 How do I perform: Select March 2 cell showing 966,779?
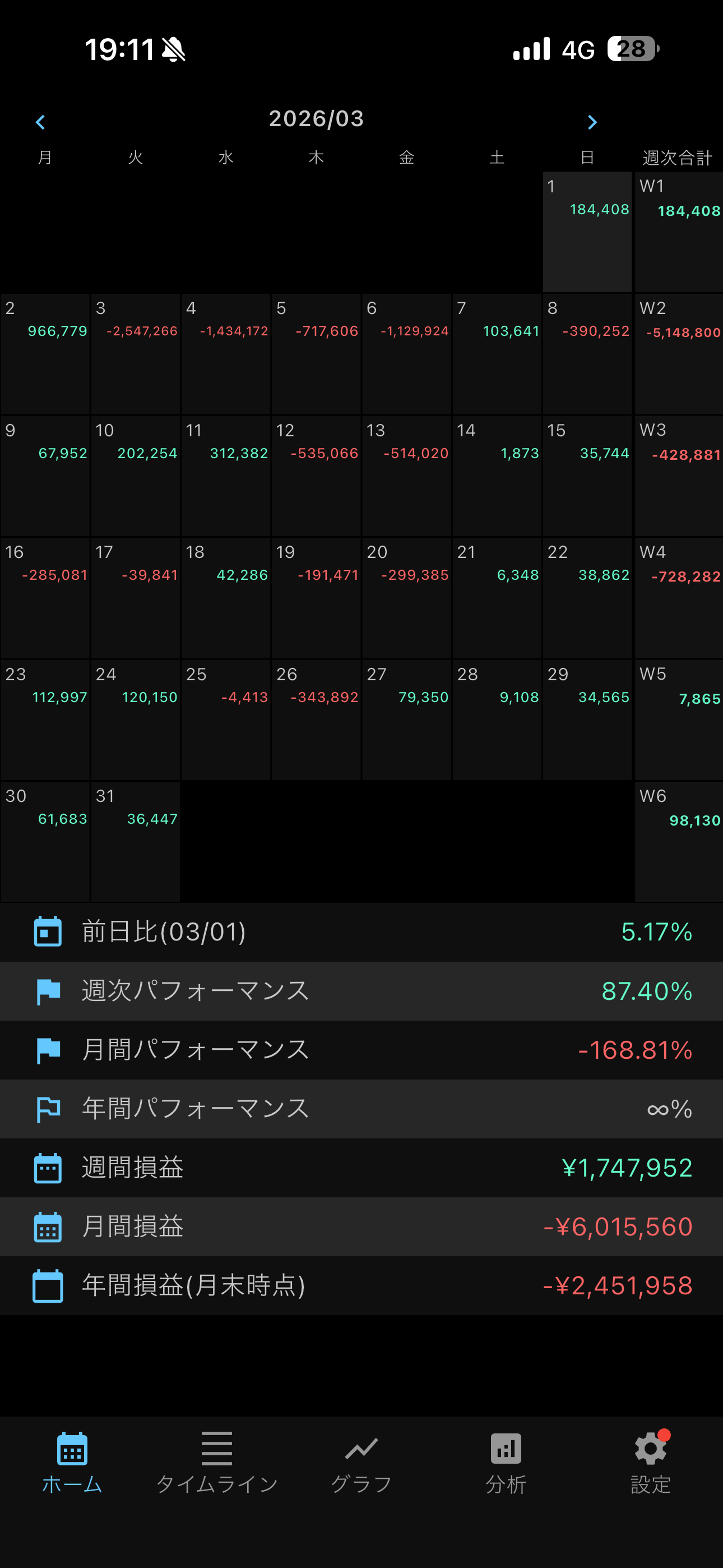[x=45, y=354]
